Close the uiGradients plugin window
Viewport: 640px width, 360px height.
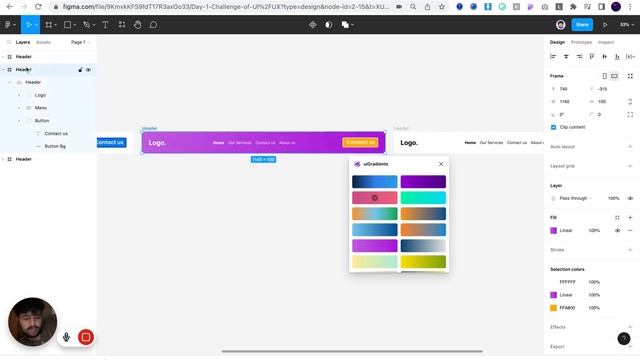441,164
